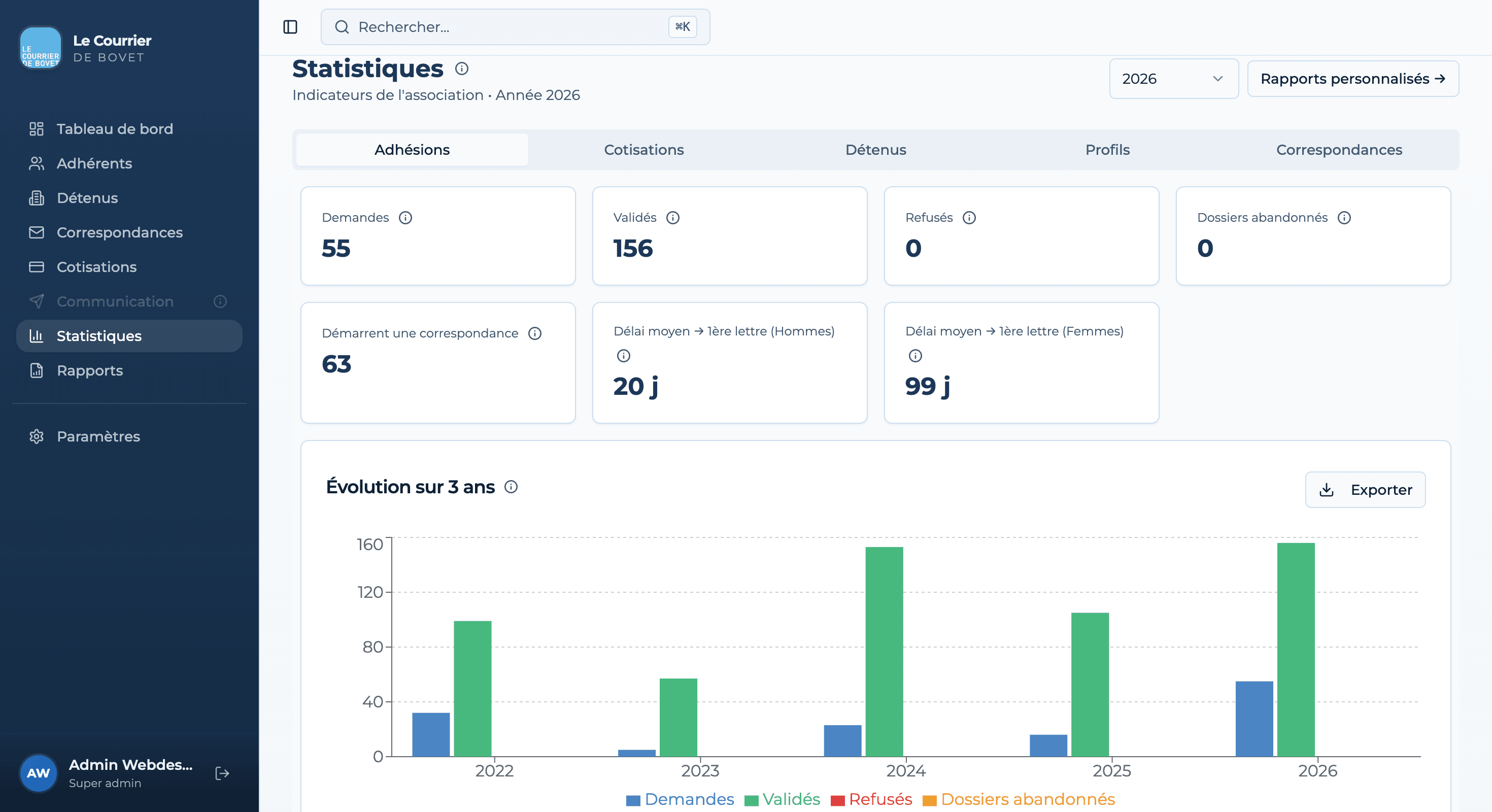Click info icon next to Demandes
Image resolution: width=1492 pixels, height=812 pixels.
pos(405,218)
